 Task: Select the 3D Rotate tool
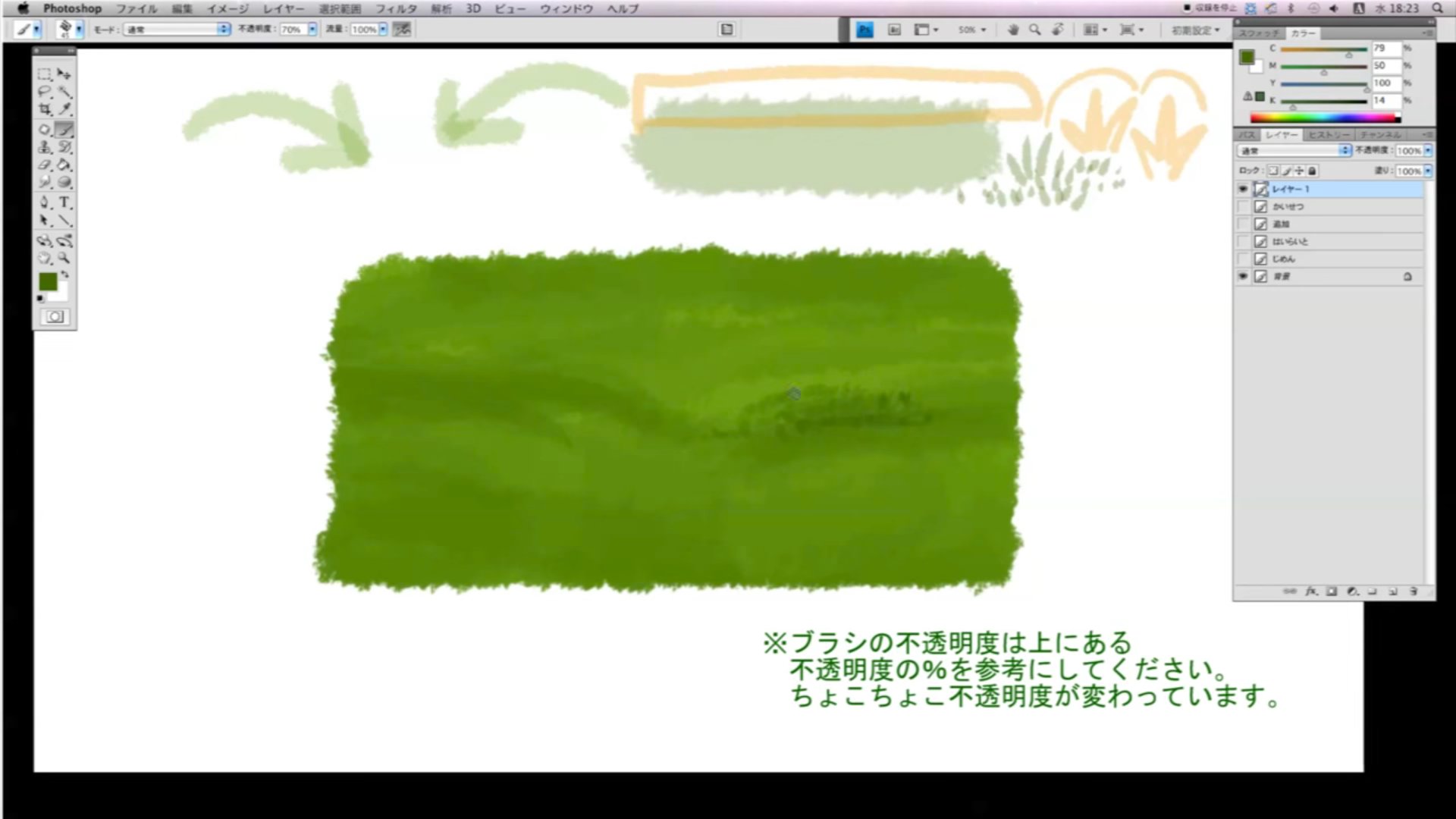[x=45, y=241]
